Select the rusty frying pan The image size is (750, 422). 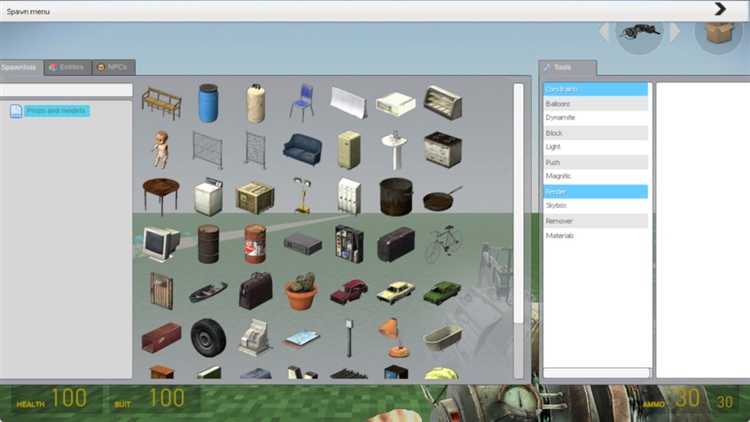point(442,199)
